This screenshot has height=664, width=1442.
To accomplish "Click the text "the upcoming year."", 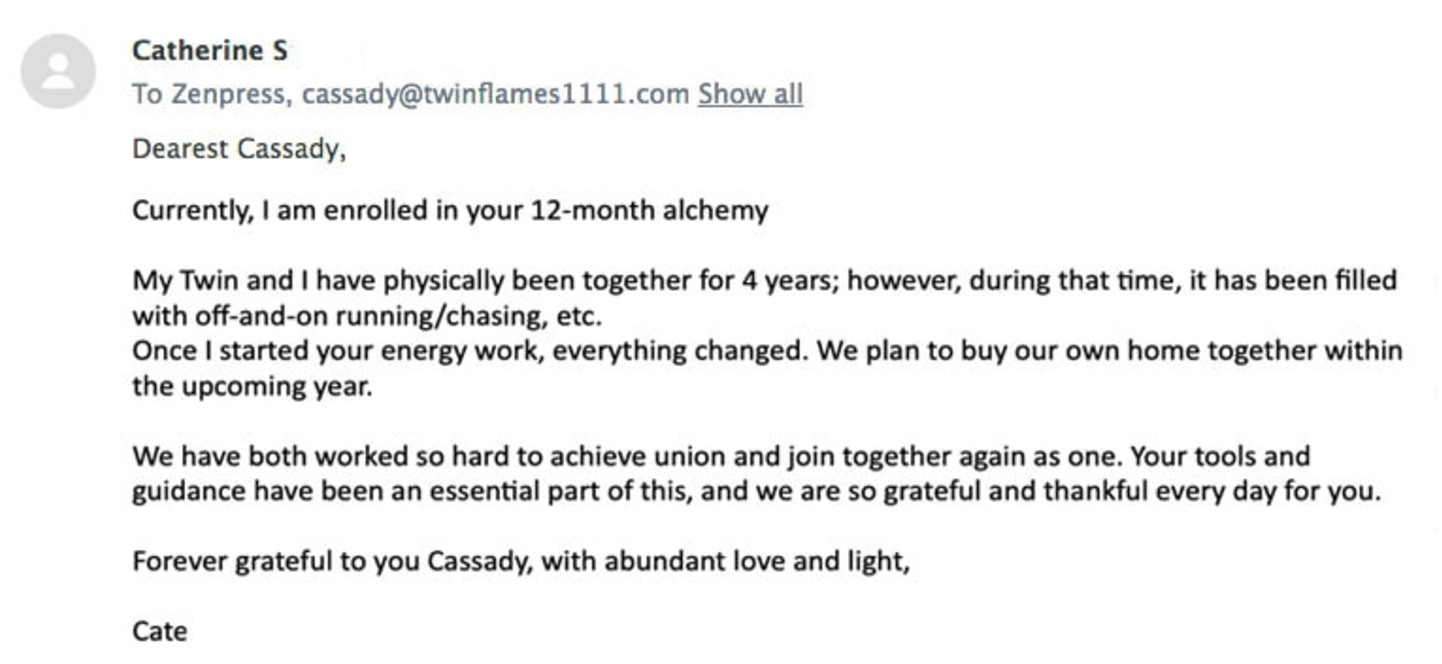I will (252, 386).
